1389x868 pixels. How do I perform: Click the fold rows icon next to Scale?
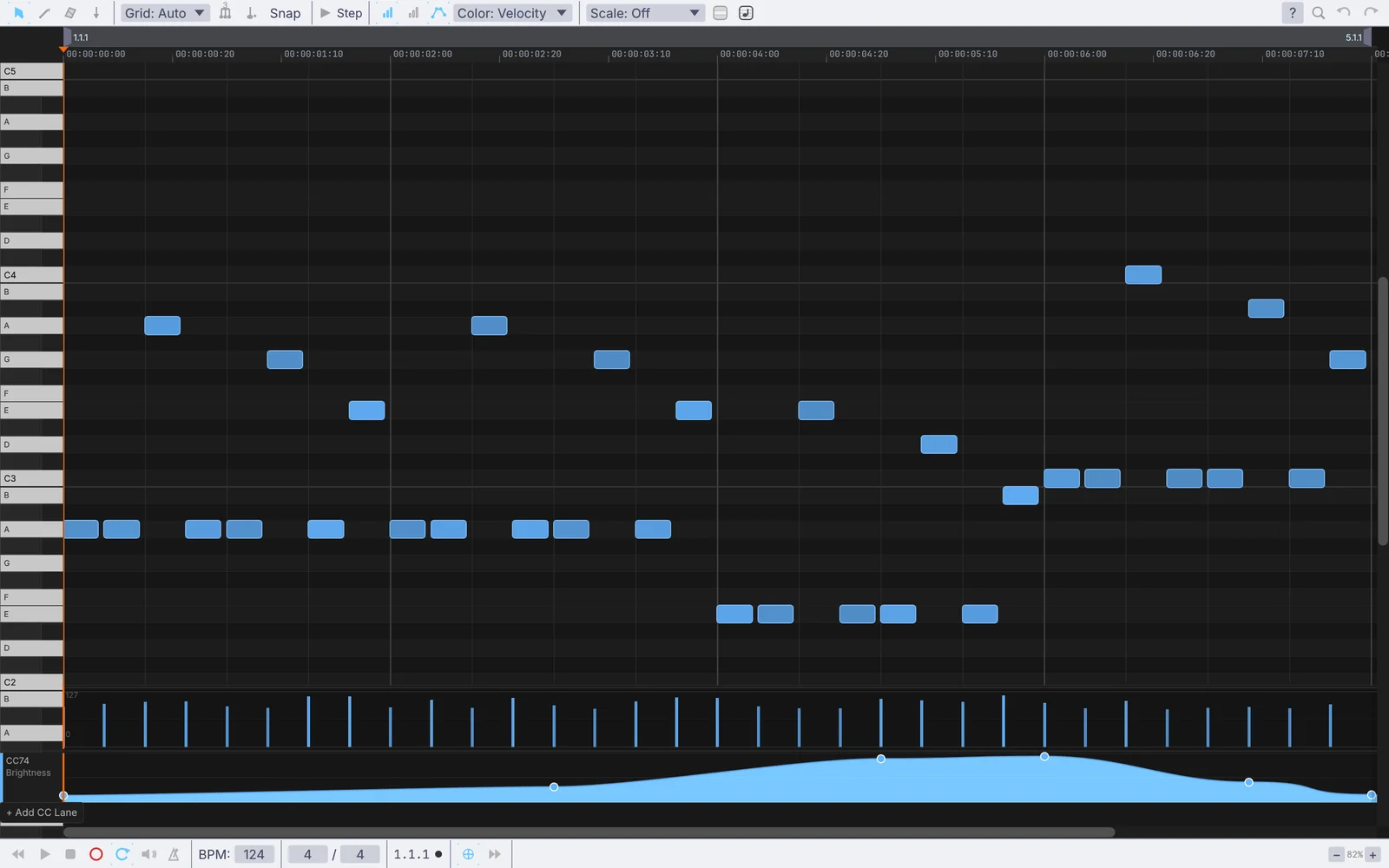(720, 13)
